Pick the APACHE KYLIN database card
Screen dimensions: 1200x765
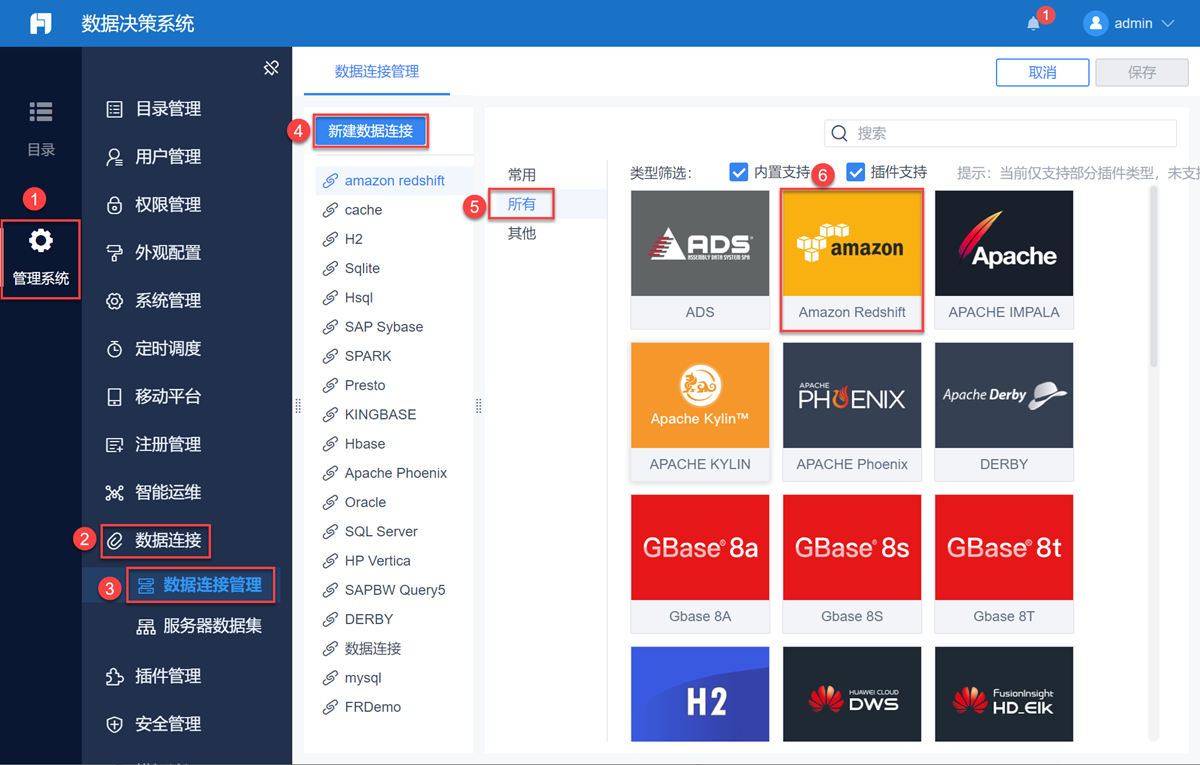coord(700,412)
